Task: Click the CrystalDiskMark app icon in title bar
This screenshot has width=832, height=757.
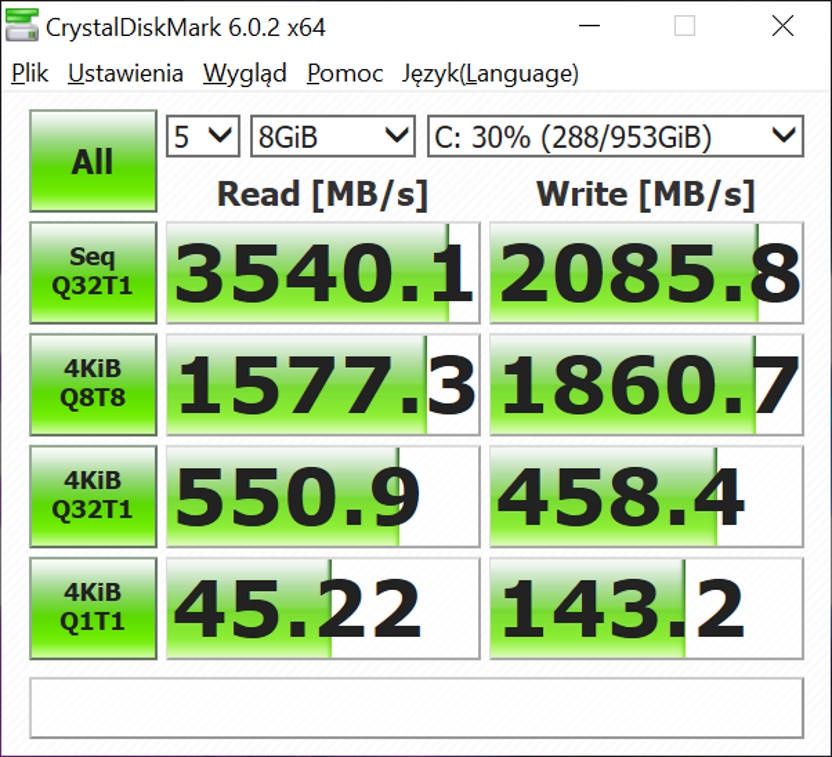Action: tap(22, 25)
